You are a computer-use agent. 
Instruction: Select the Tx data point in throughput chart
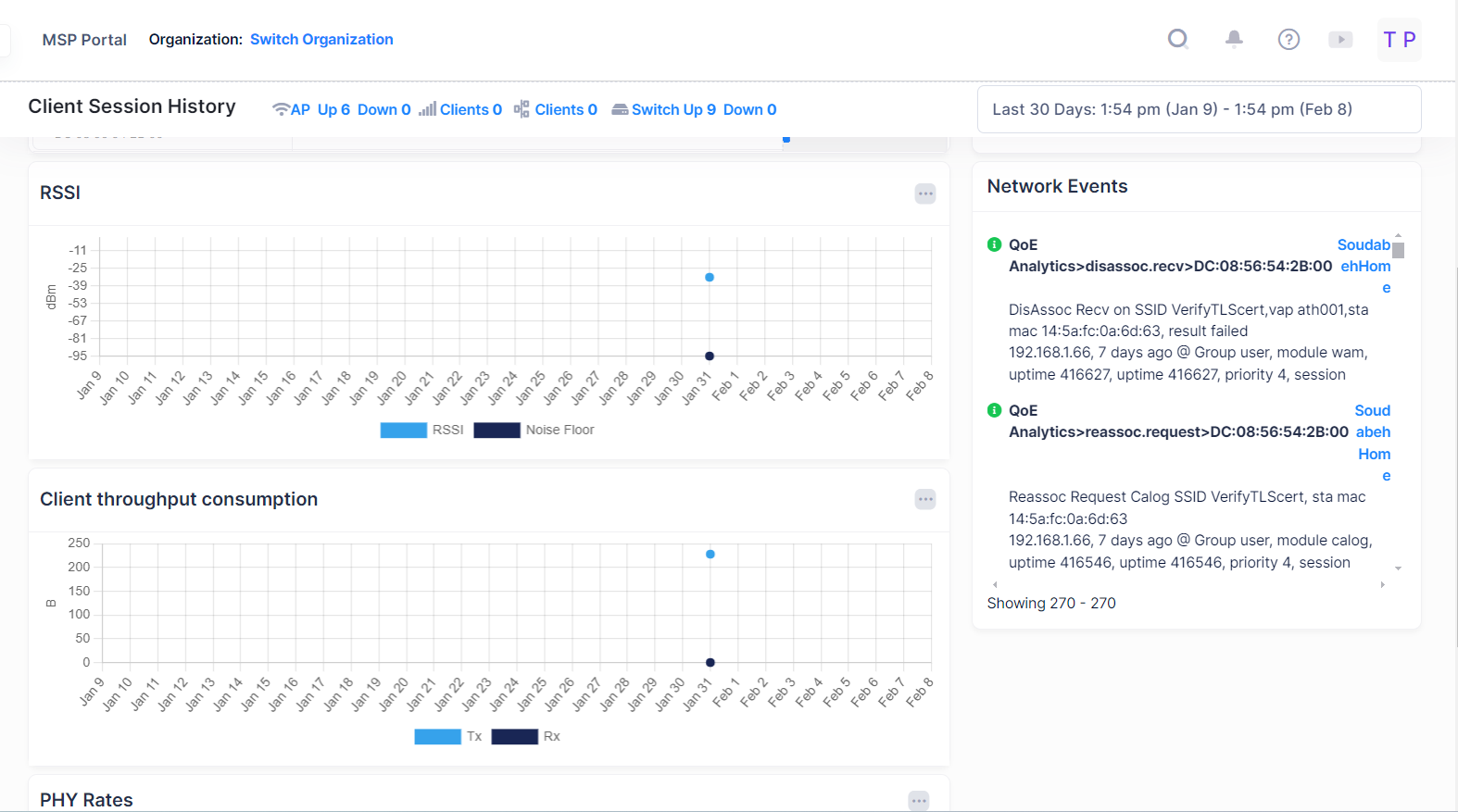coord(710,554)
